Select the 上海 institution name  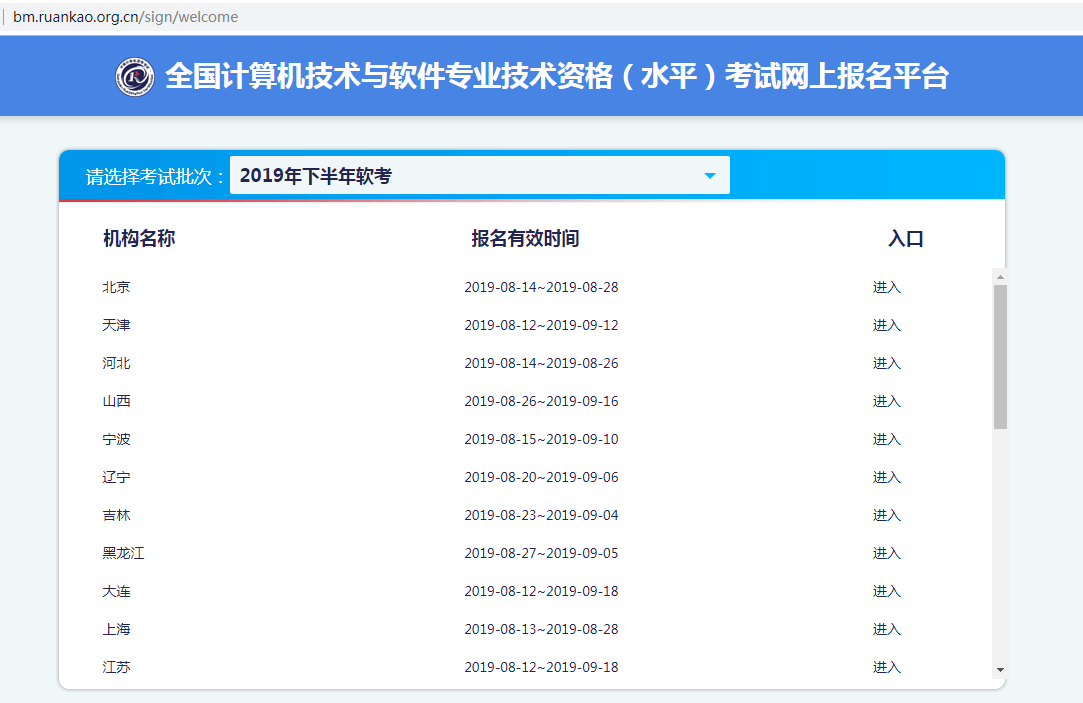[116, 629]
